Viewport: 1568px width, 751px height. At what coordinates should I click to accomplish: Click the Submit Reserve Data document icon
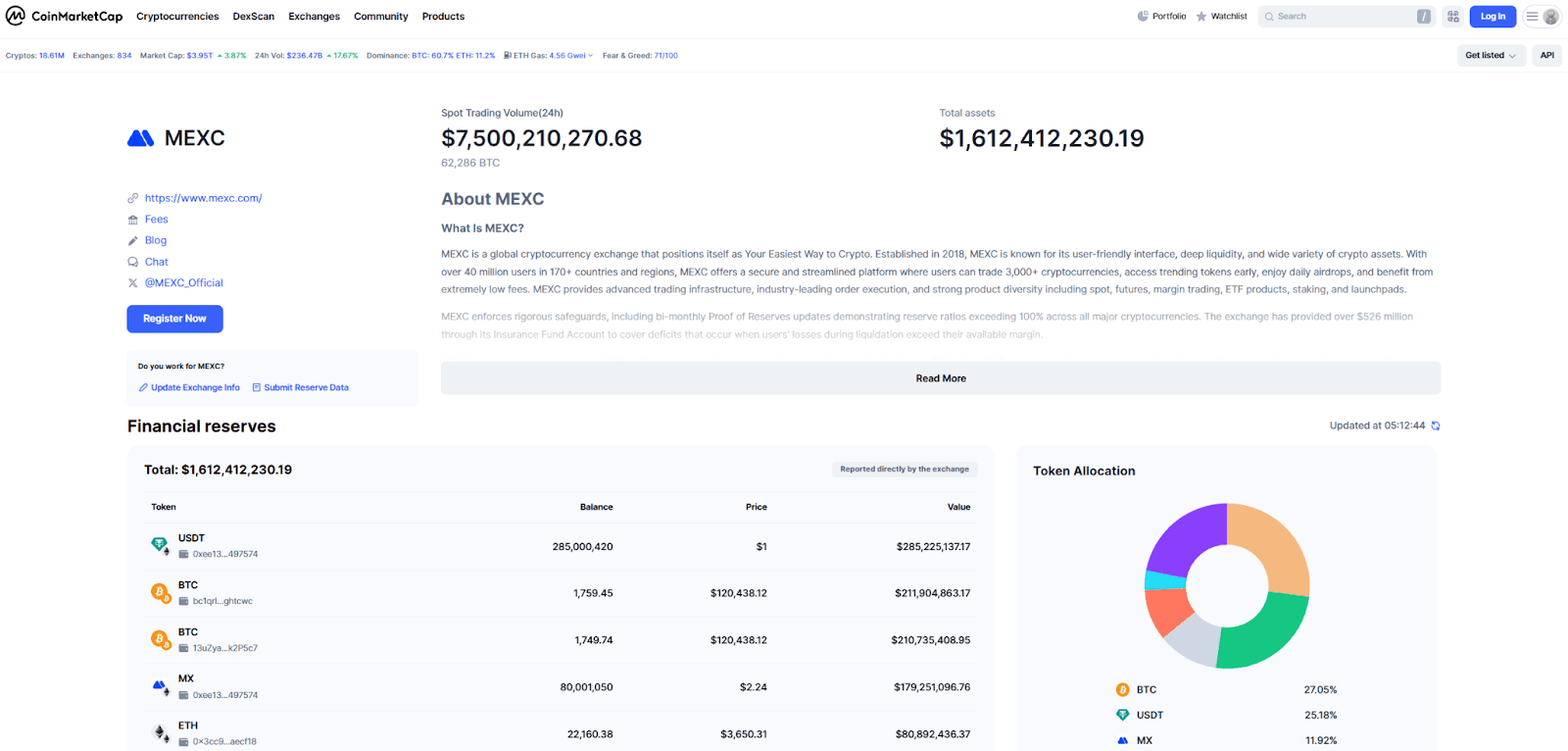257,387
